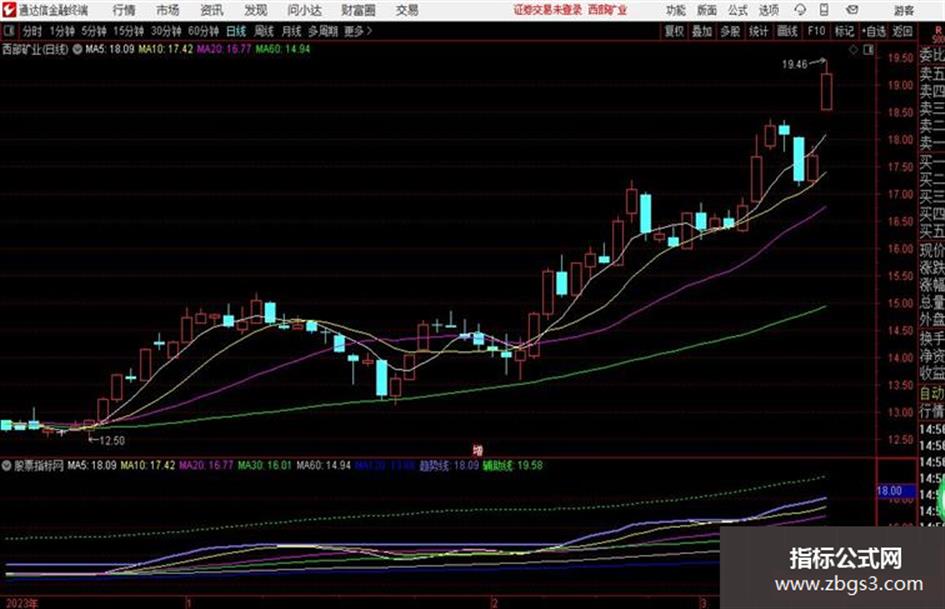Click the +自选 add to watchlist button
This screenshot has height=609, width=945.
[x=874, y=31]
